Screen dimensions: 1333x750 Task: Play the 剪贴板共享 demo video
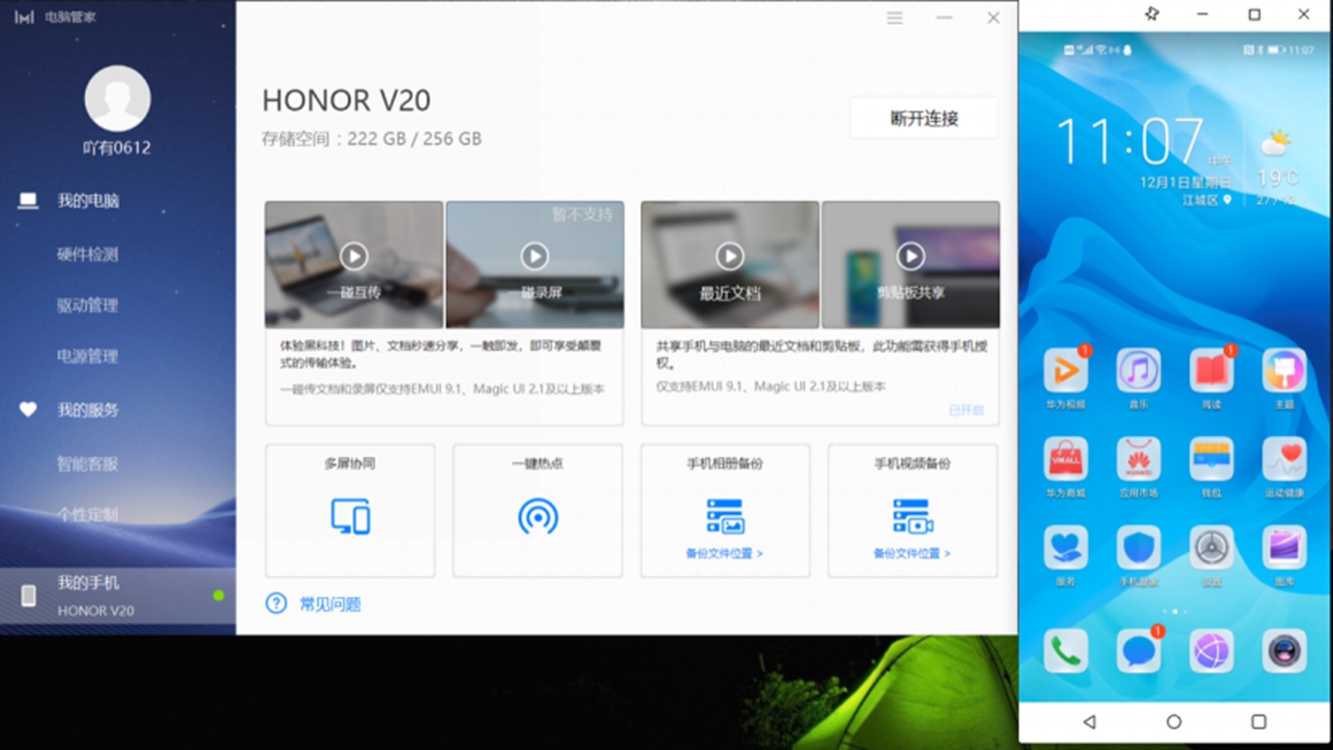click(911, 256)
